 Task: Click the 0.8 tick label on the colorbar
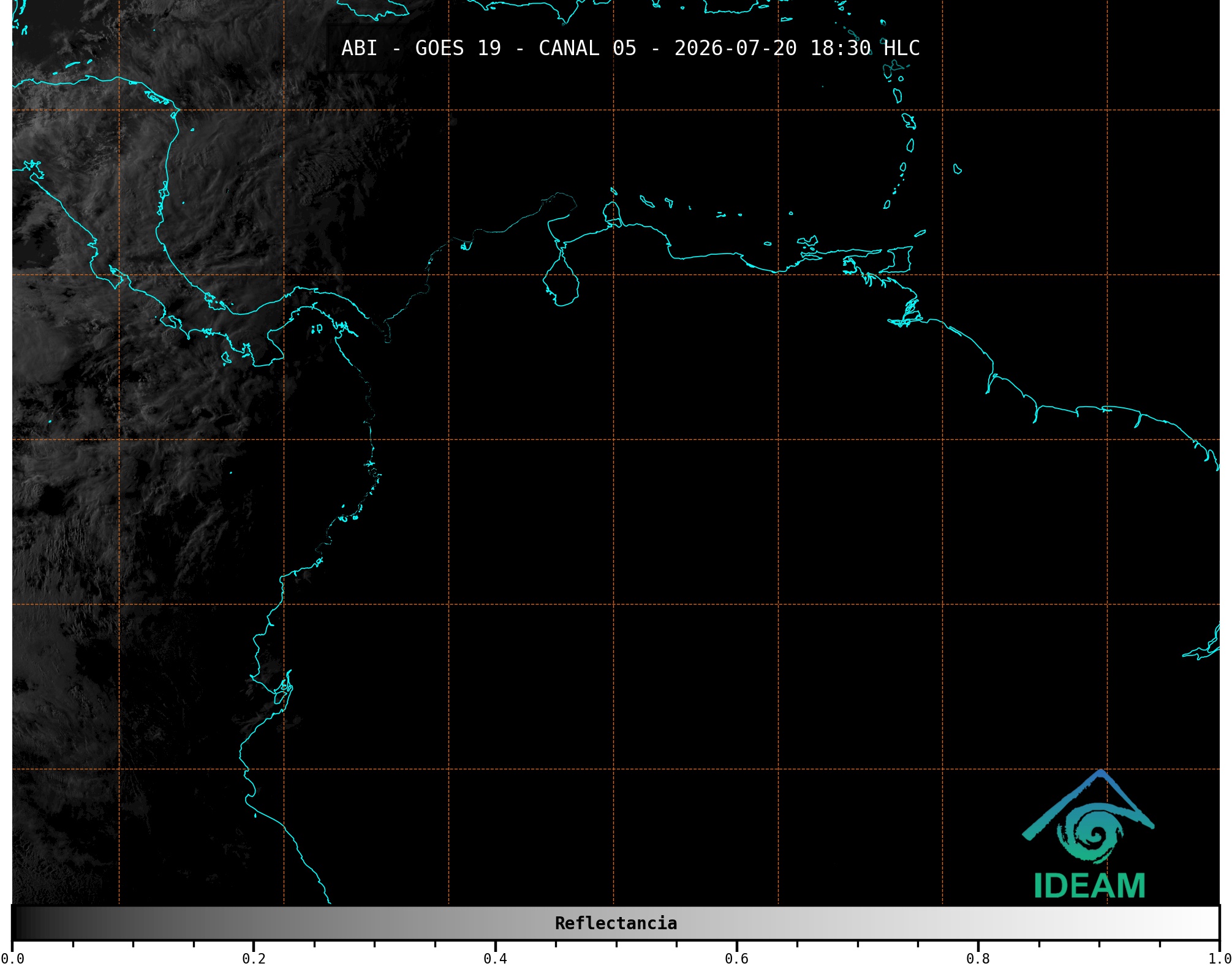(978, 959)
